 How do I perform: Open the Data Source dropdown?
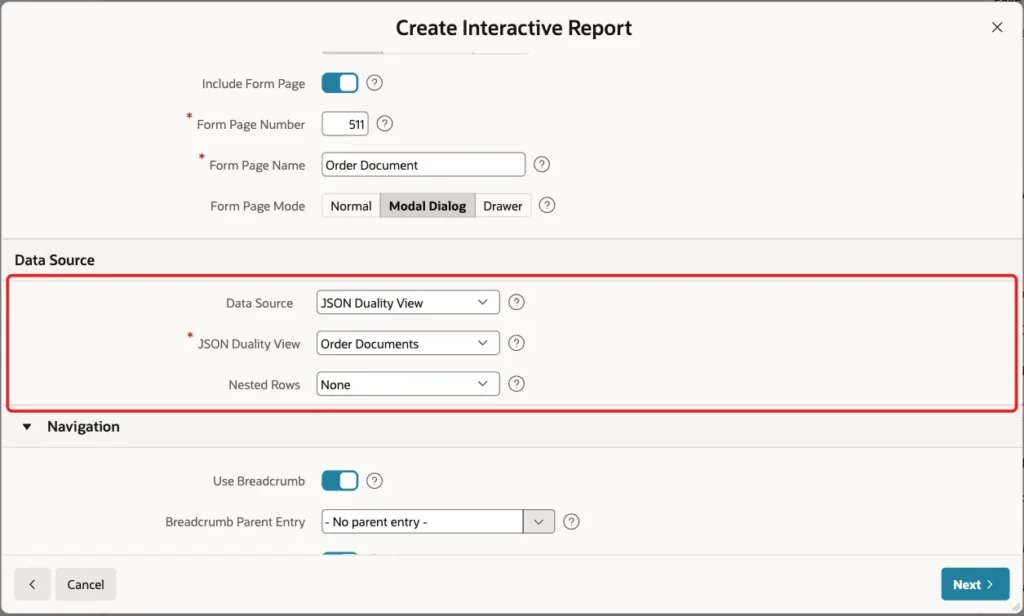coord(408,302)
